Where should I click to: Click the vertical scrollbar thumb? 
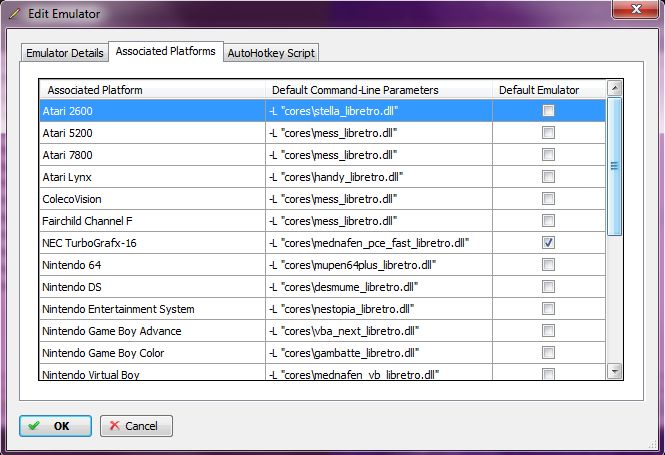[615, 166]
